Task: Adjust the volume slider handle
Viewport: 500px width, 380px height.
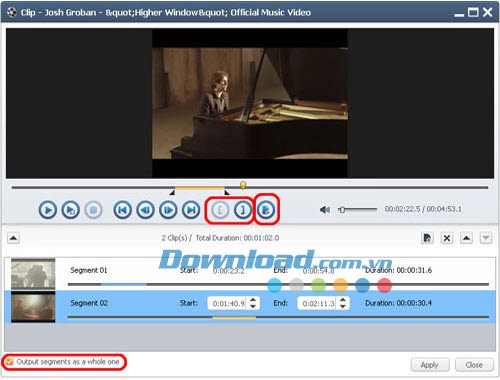Action: pyautogui.click(x=342, y=210)
